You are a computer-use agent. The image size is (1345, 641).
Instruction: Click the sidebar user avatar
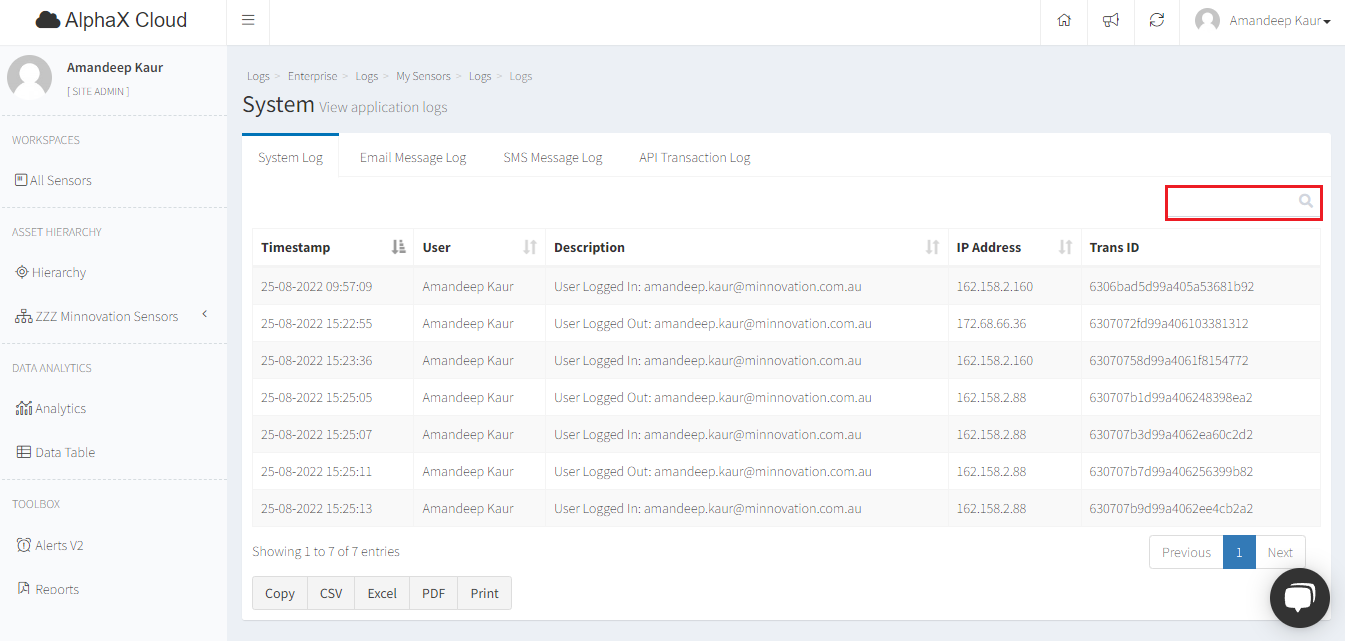tap(30, 78)
